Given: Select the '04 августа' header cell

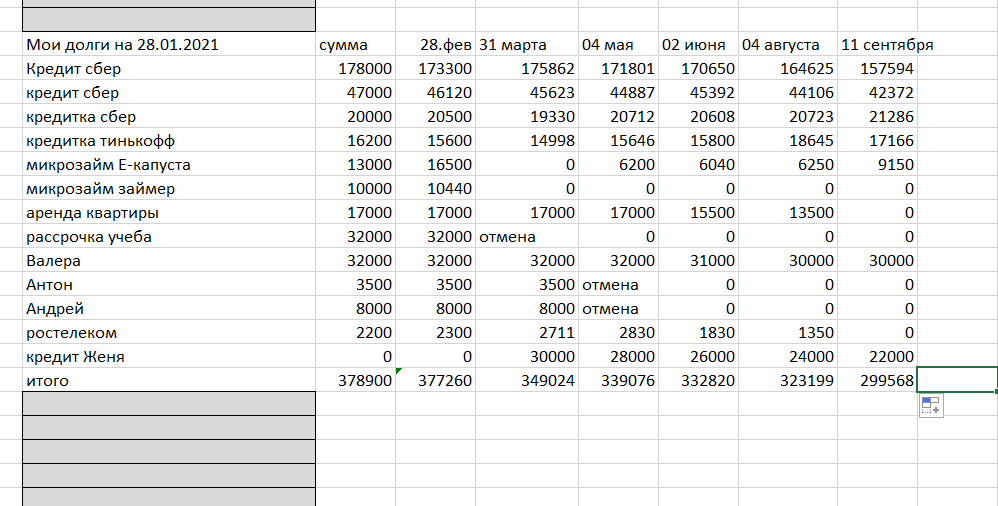Looking at the screenshot, I should tap(788, 45).
